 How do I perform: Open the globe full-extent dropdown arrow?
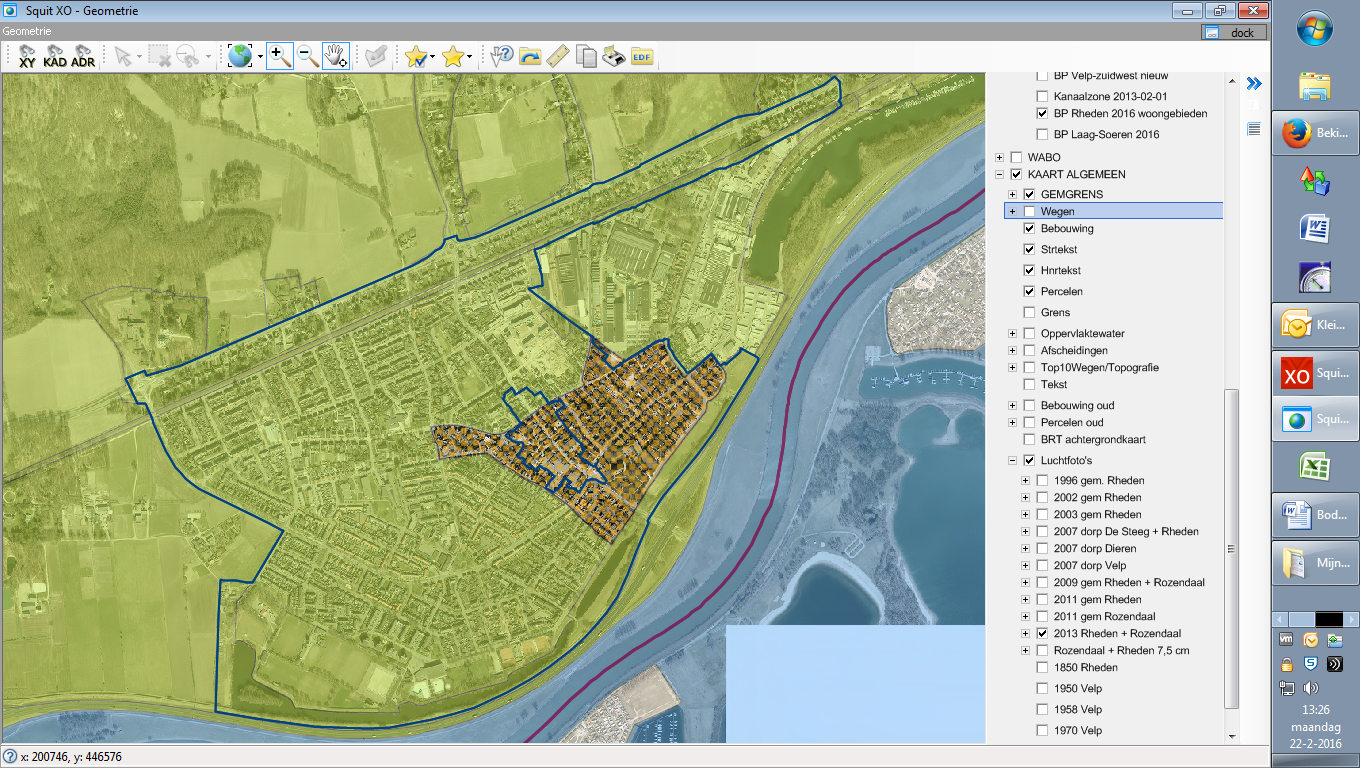tap(260, 57)
